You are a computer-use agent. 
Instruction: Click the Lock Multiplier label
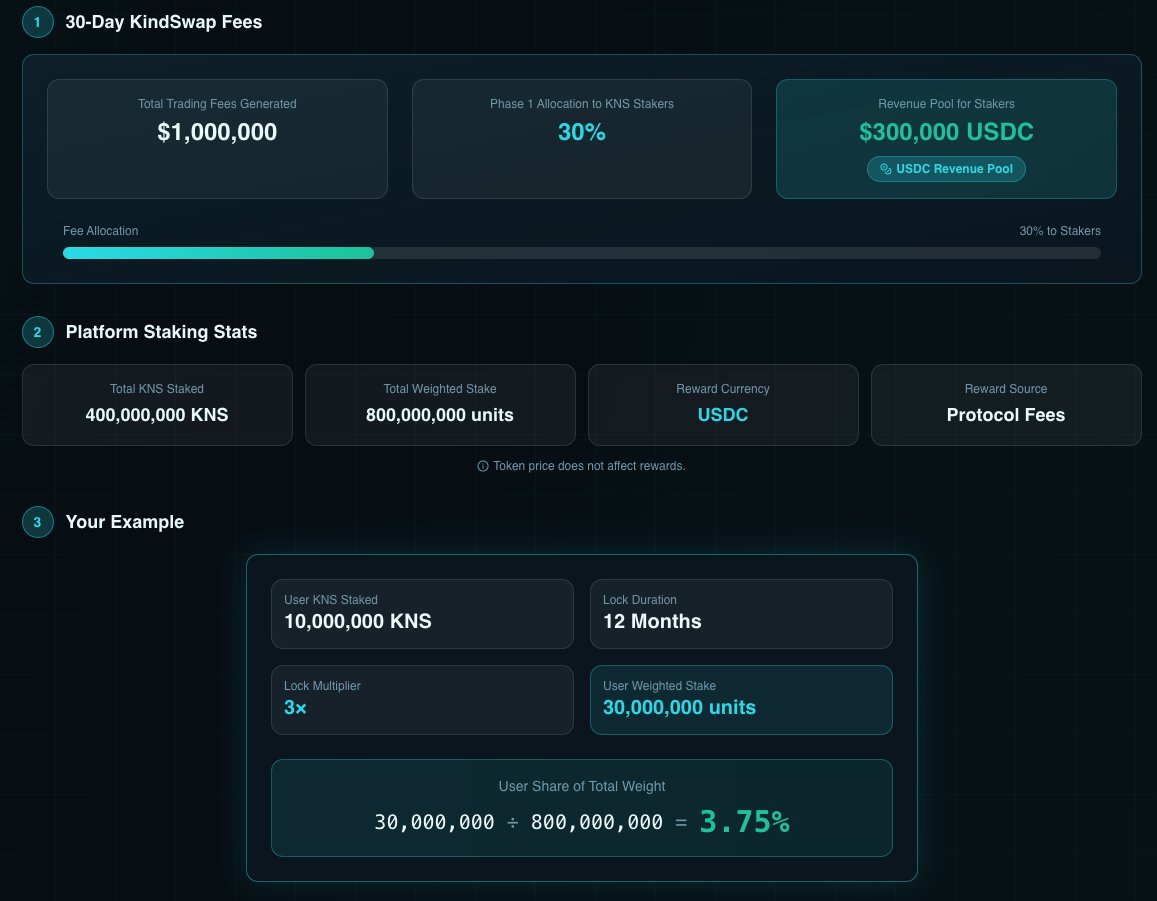(x=322, y=686)
